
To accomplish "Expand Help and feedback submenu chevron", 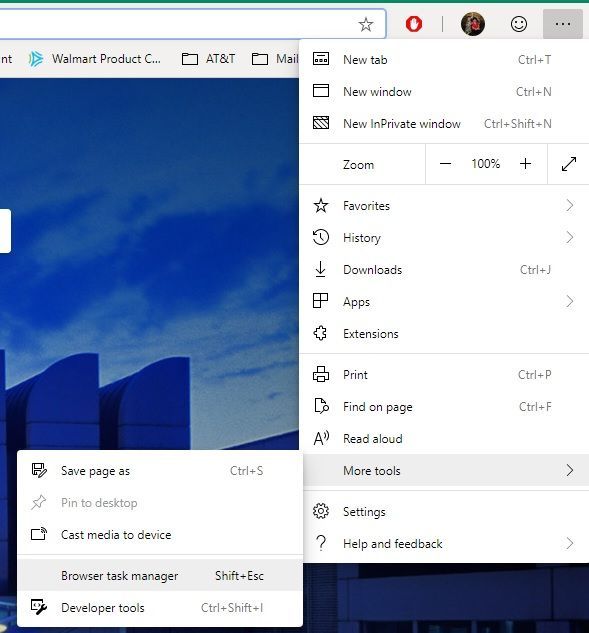I will click(x=570, y=543).
